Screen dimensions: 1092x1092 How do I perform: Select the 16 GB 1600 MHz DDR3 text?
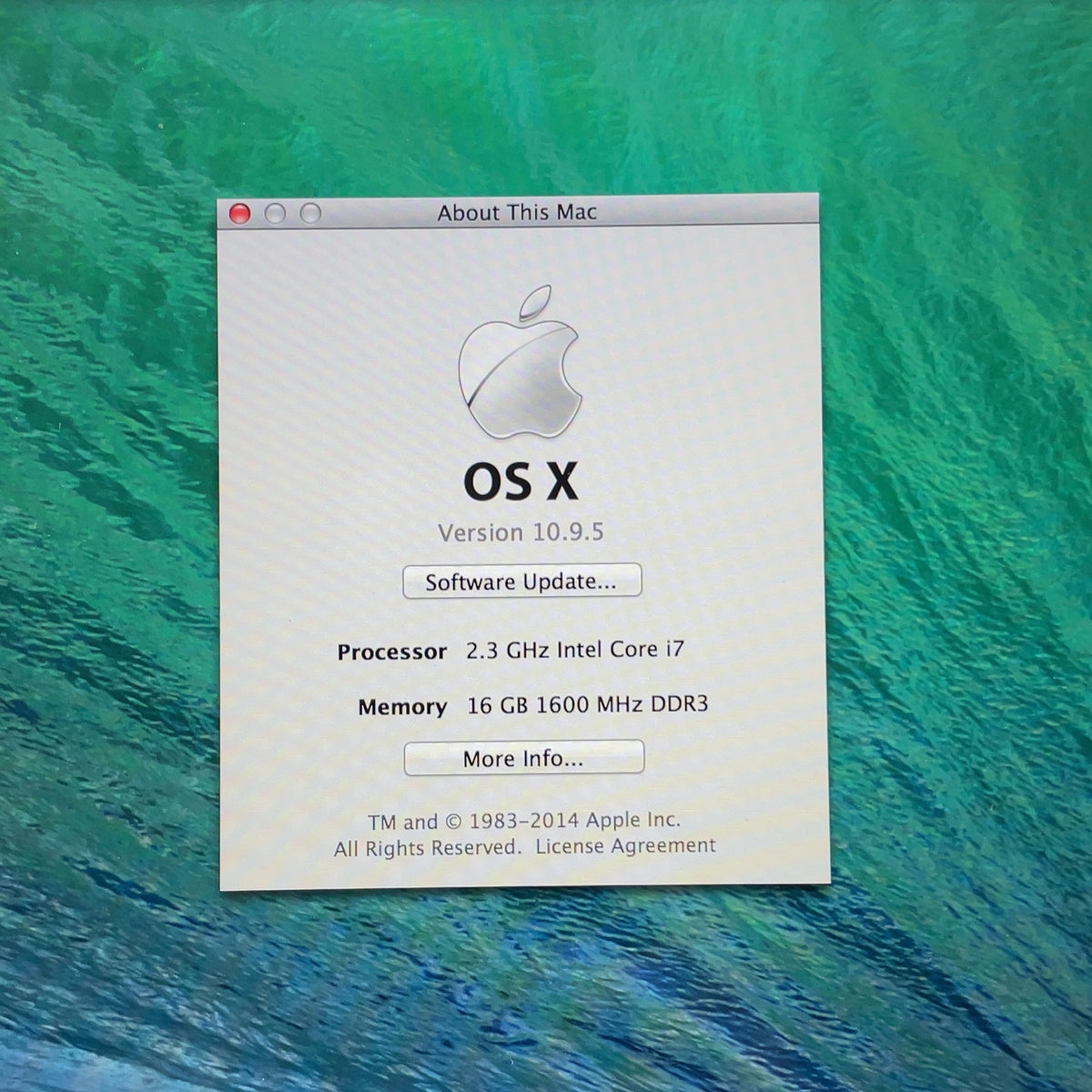[x=587, y=704]
